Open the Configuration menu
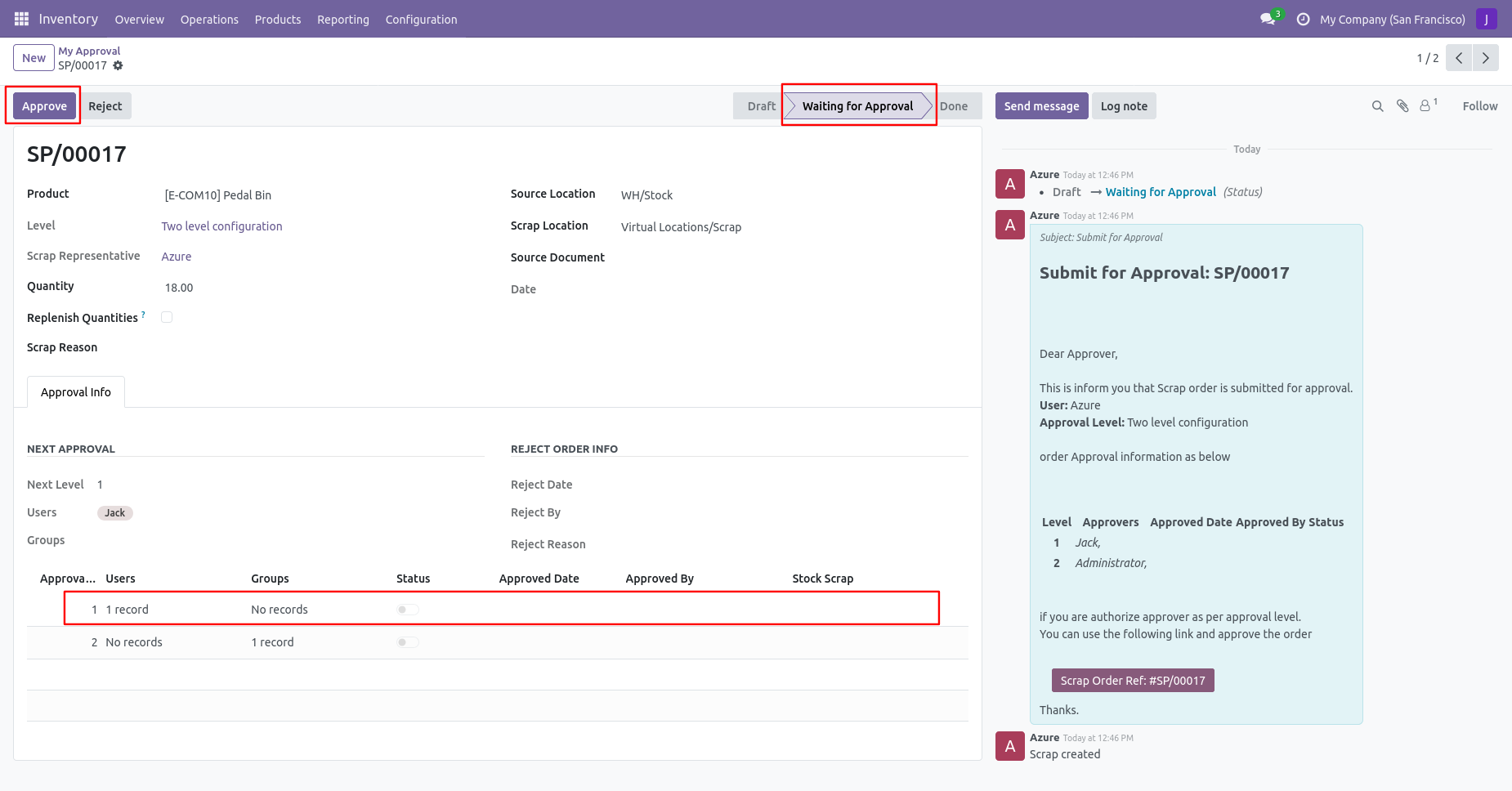The image size is (1512, 791). (x=421, y=20)
